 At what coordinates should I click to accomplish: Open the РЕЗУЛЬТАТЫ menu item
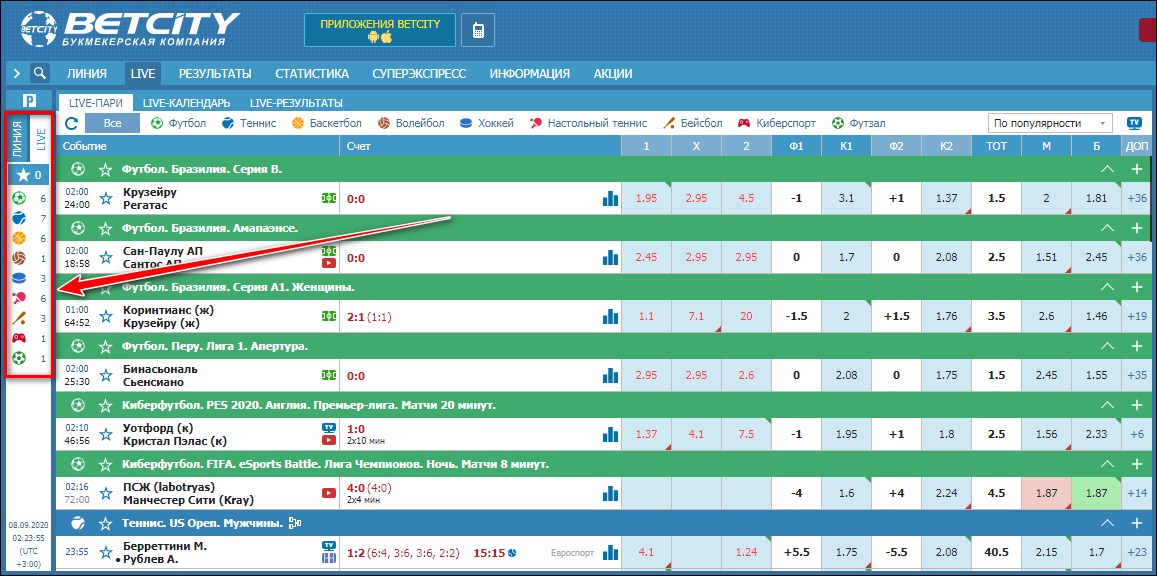(x=215, y=73)
